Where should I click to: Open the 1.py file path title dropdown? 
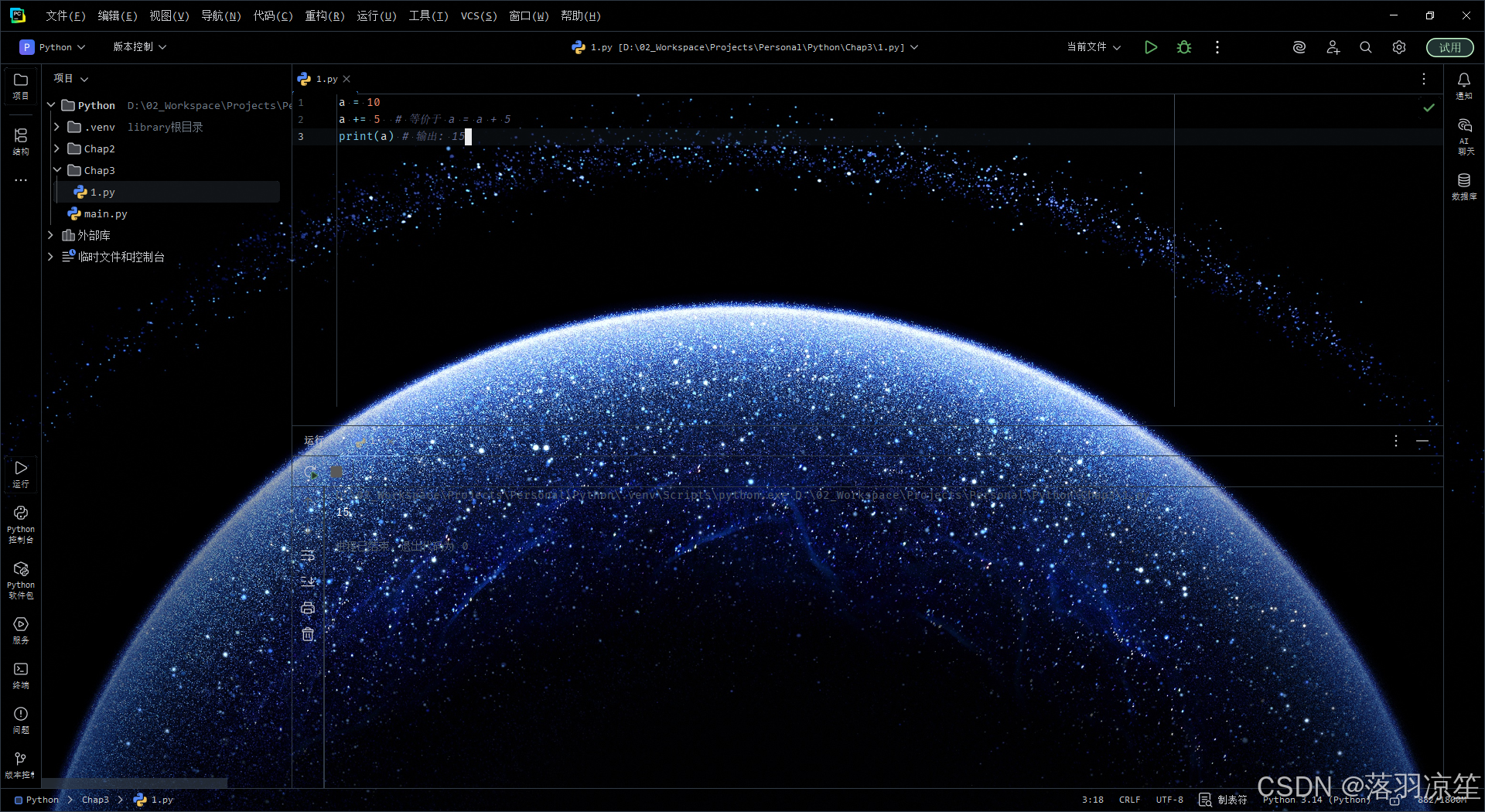(x=746, y=47)
